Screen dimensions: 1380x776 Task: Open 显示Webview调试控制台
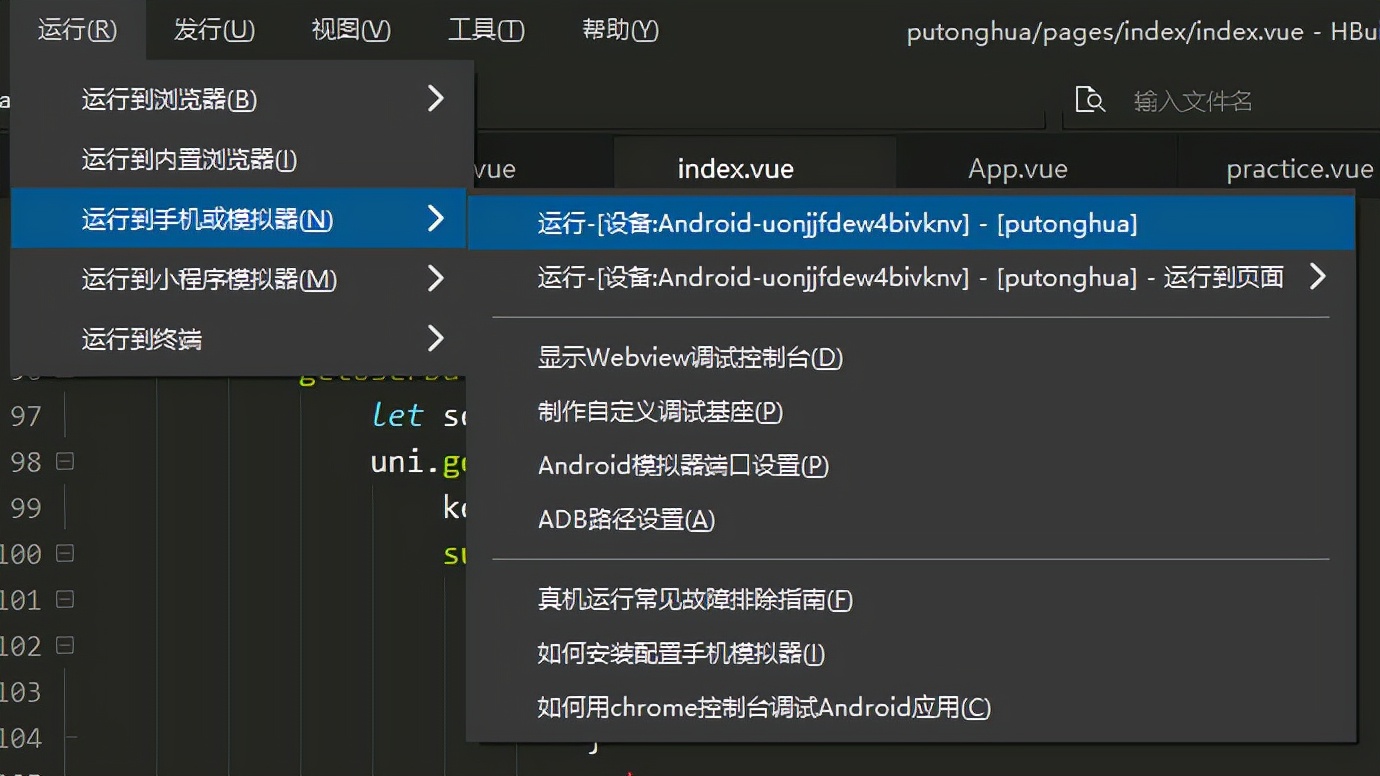pyautogui.click(x=690, y=357)
